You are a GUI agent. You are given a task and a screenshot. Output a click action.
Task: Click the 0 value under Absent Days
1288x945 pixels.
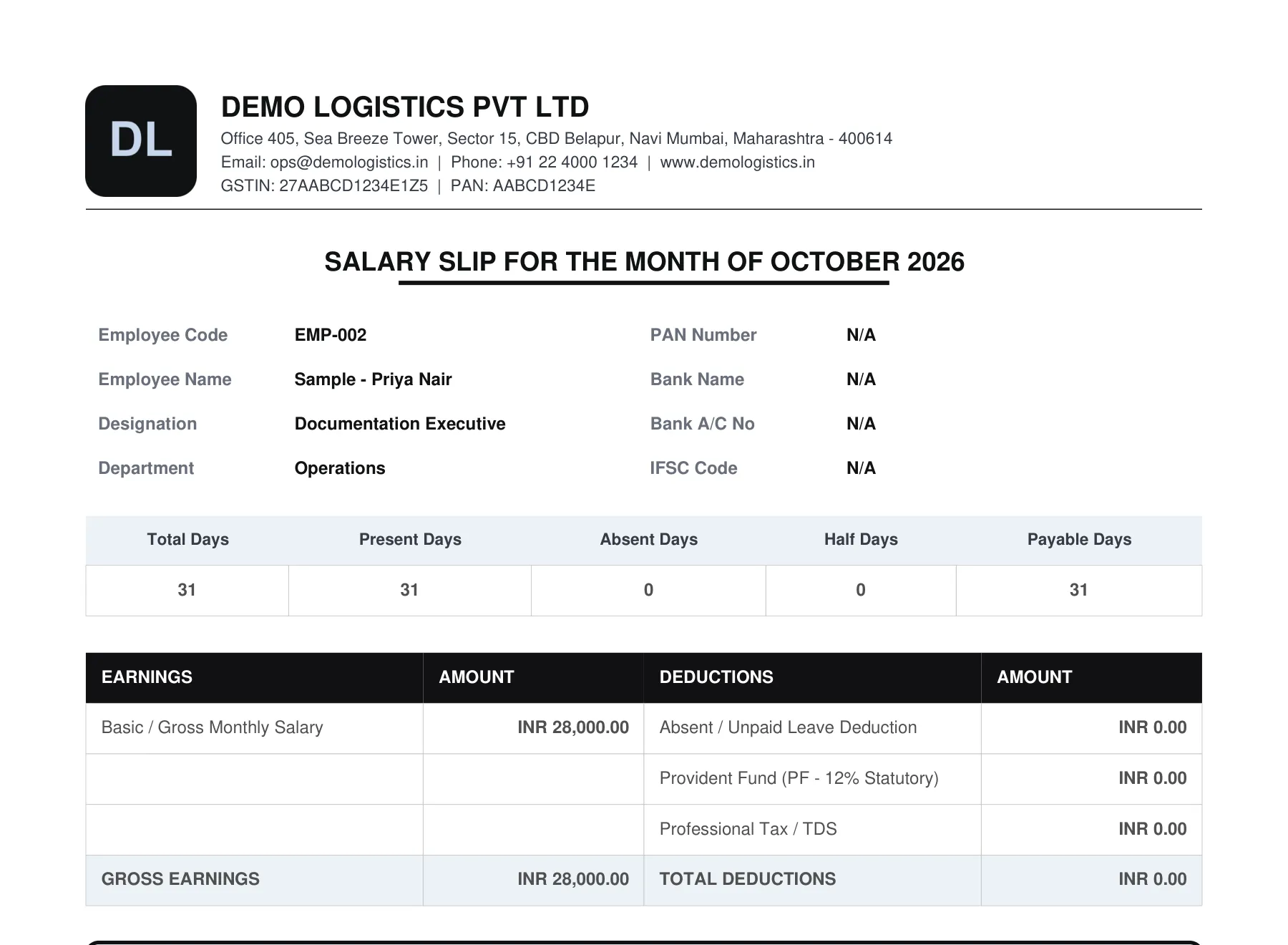tap(648, 590)
